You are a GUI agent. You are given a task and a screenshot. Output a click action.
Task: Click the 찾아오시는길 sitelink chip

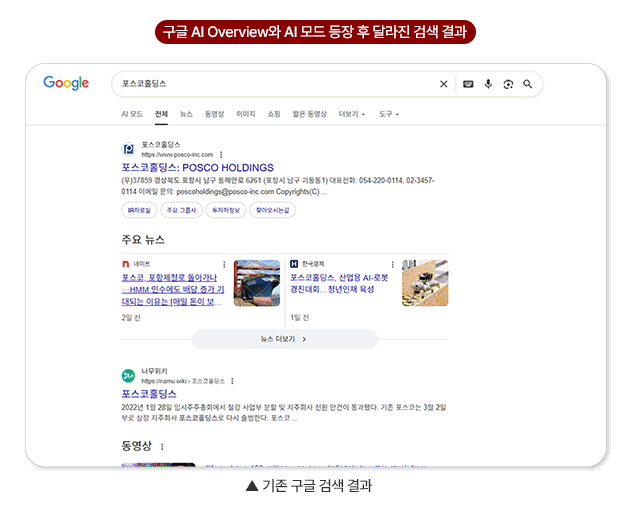coord(272,210)
